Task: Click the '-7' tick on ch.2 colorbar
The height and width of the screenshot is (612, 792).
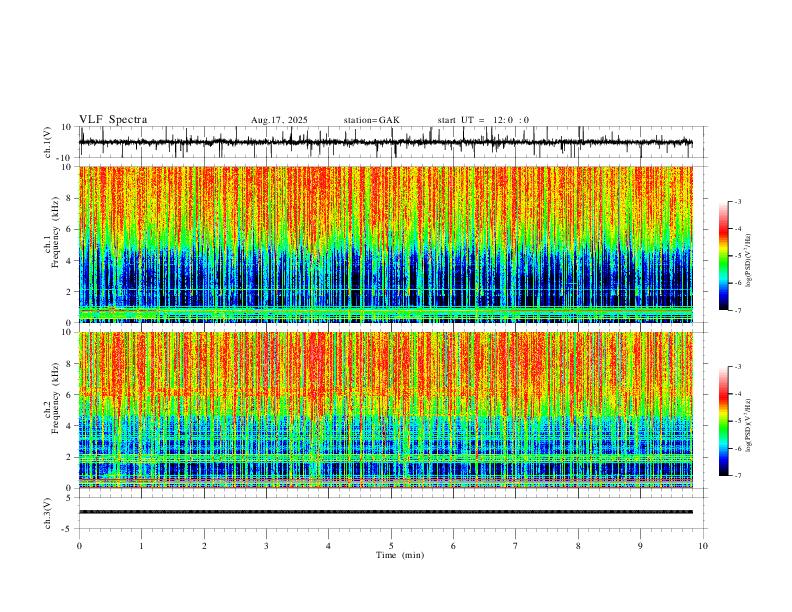Action: coord(737,475)
